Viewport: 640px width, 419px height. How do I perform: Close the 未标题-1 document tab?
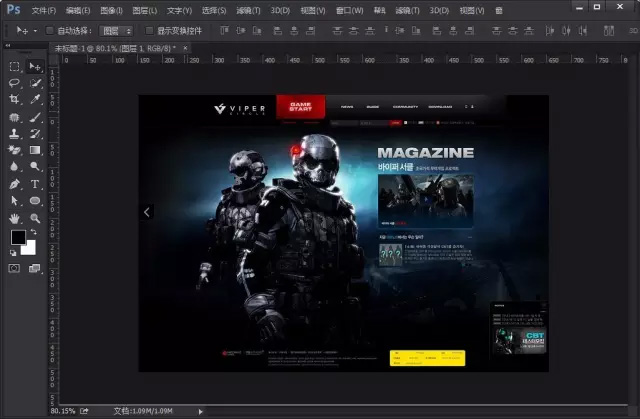tap(185, 48)
